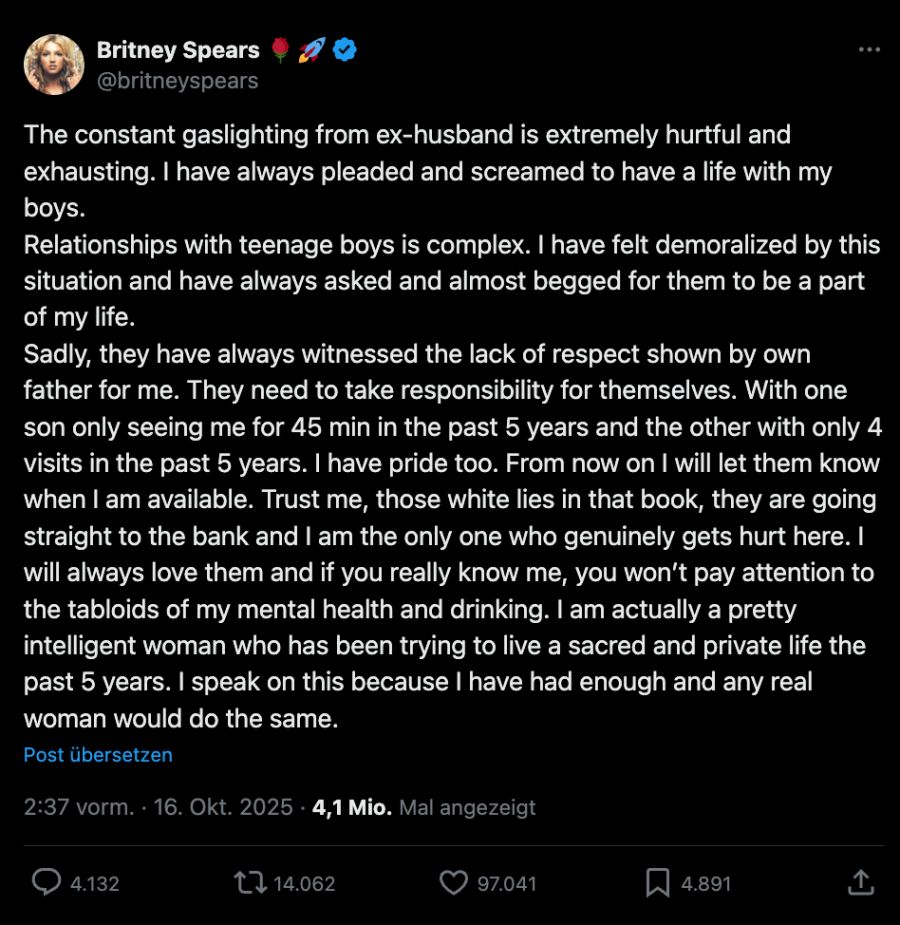The width and height of the screenshot is (900, 925).
Task: Bookmark the post with the bookmark icon
Action: coord(657,882)
